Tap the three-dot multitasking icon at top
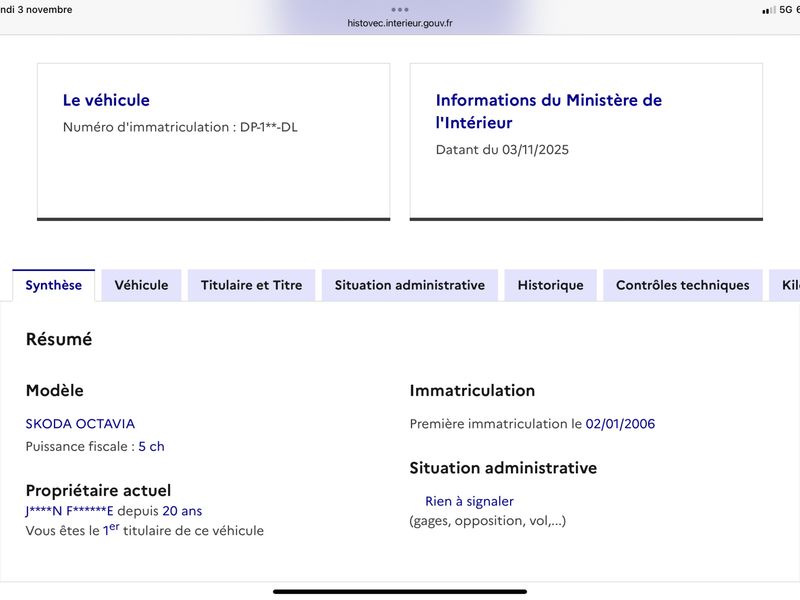The width and height of the screenshot is (800, 600). click(399, 10)
